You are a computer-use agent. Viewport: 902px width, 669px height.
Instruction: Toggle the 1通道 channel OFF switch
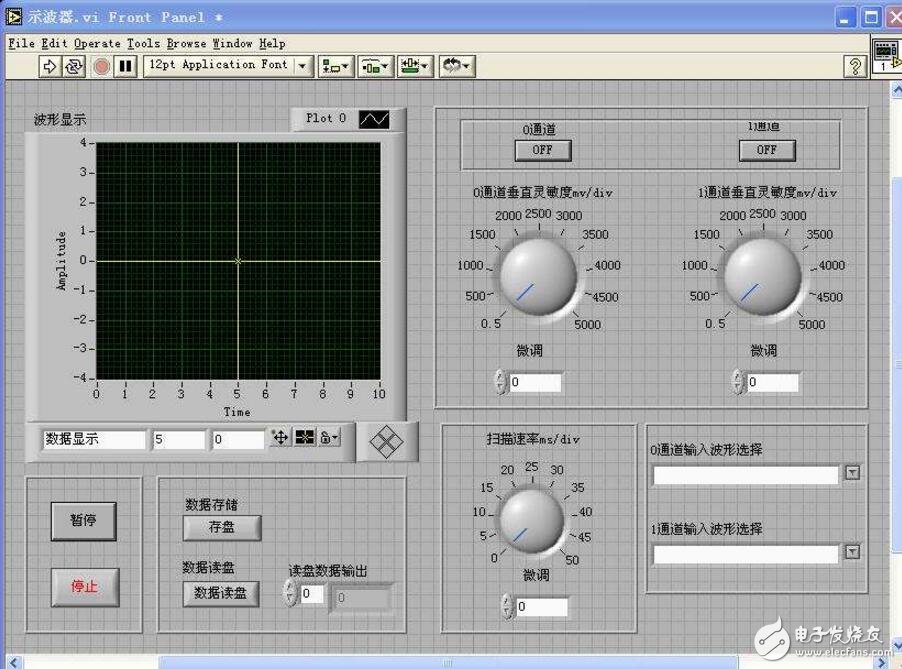click(x=765, y=150)
